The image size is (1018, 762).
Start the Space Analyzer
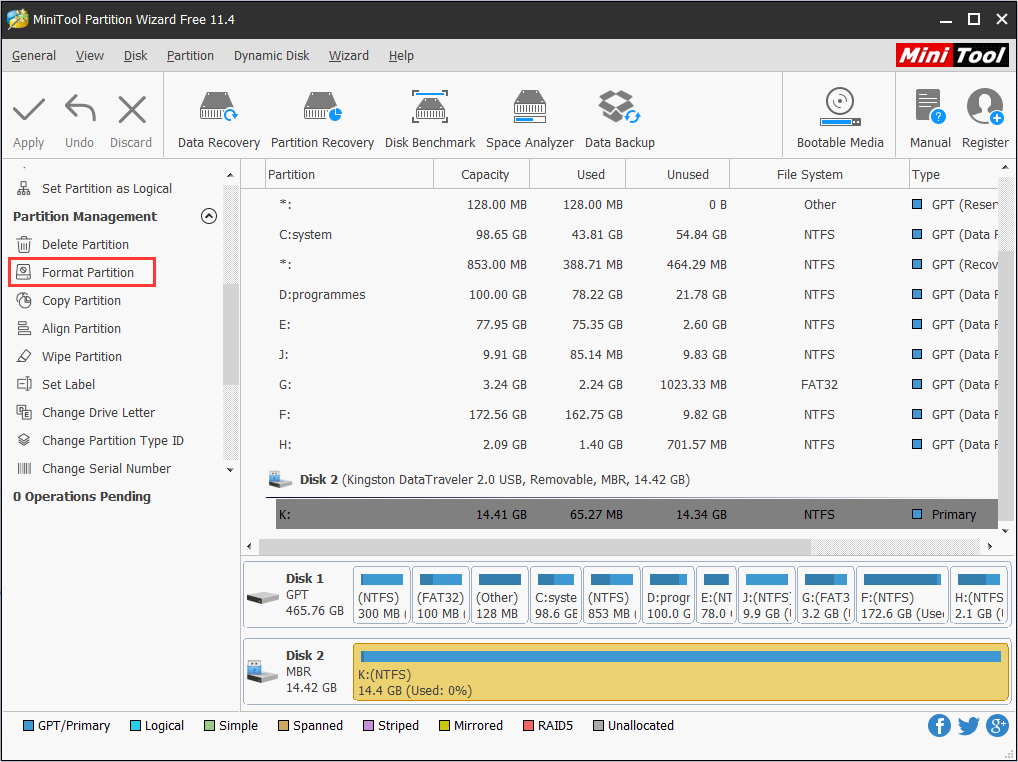click(529, 119)
